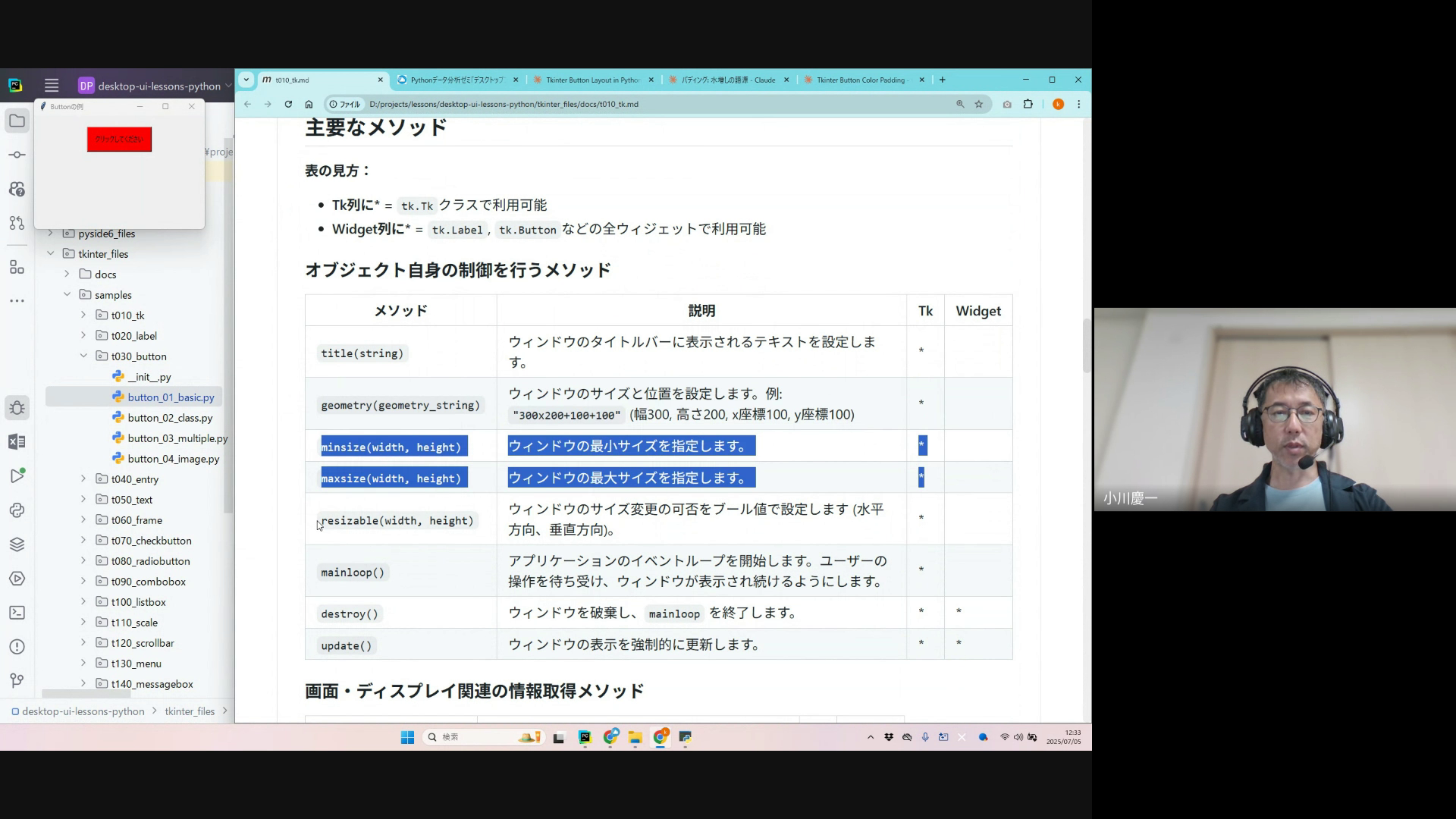Open the Project folder tool window icon
The image size is (1456, 819).
(x=17, y=121)
